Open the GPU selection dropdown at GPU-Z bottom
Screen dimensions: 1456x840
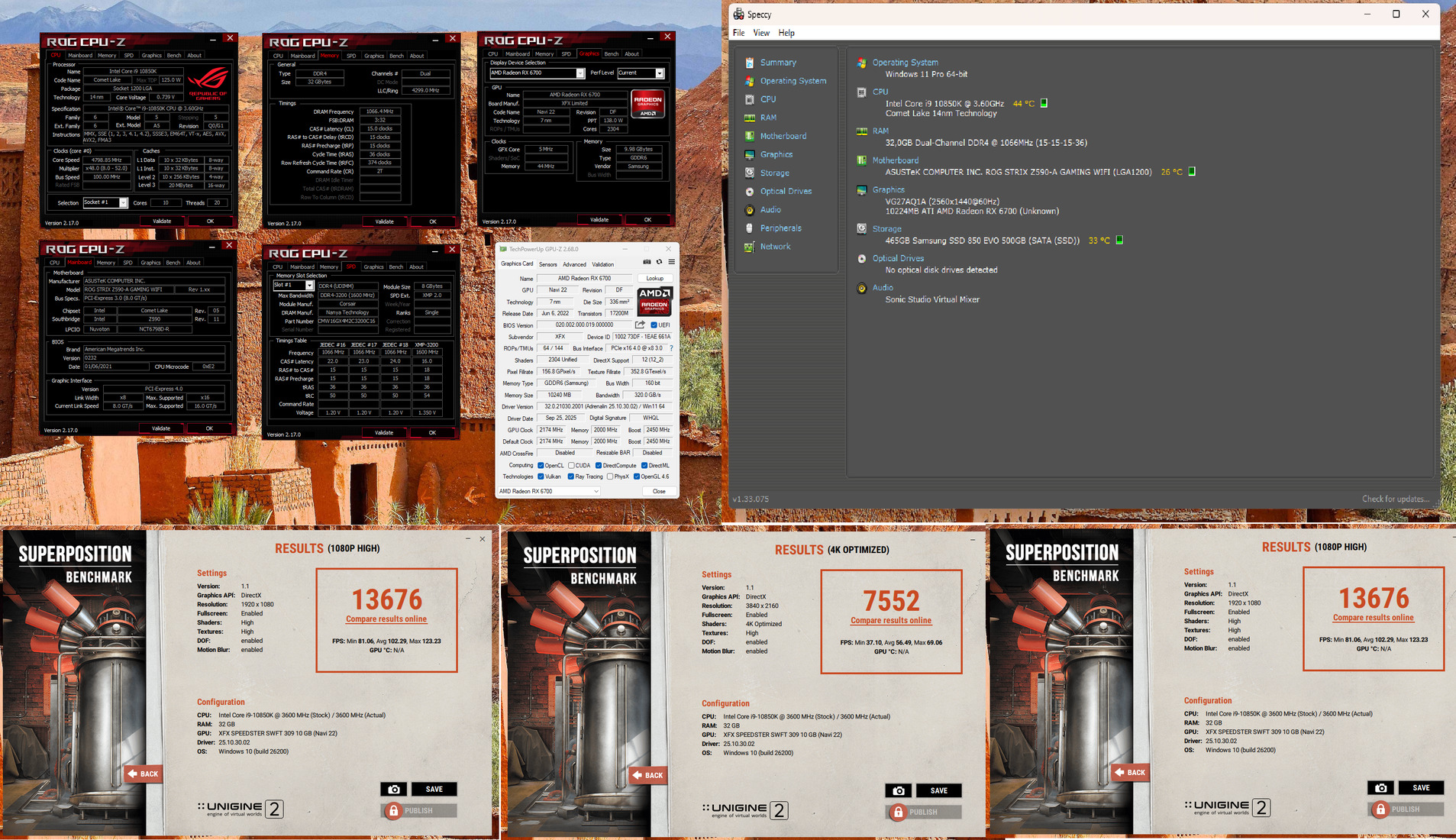(548, 491)
